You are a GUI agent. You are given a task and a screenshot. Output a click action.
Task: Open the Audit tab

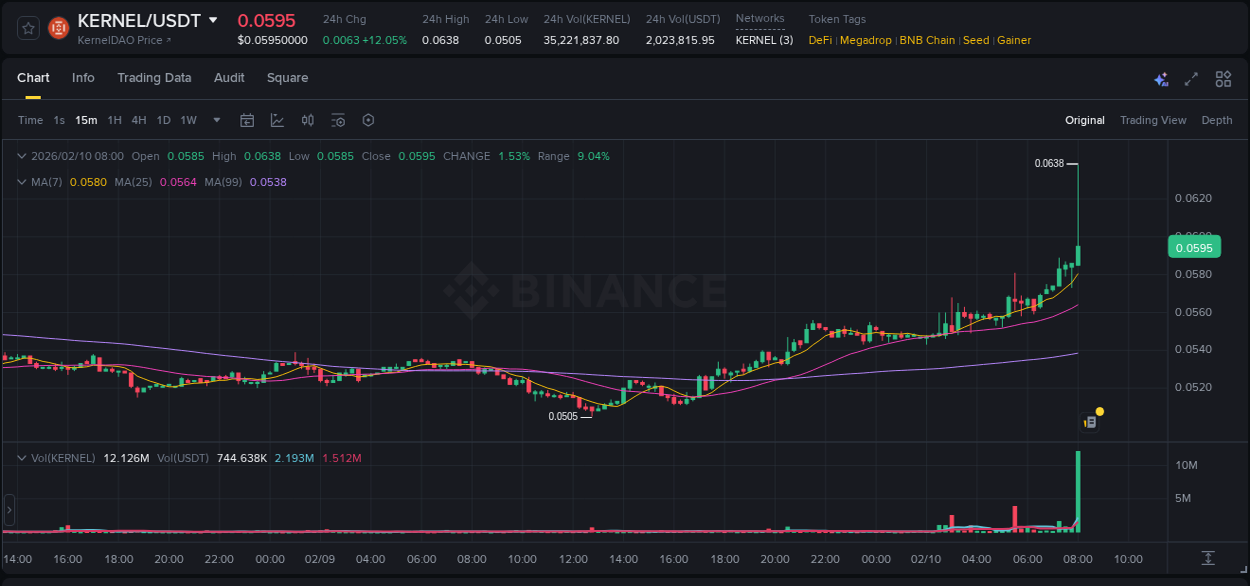click(x=229, y=77)
